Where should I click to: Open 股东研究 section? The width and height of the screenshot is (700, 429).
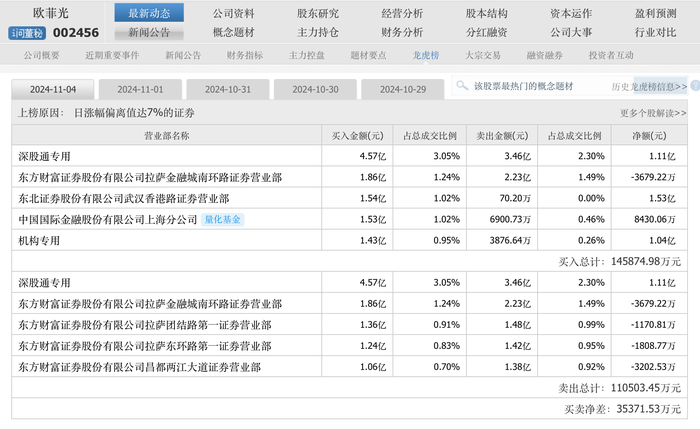pos(318,13)
